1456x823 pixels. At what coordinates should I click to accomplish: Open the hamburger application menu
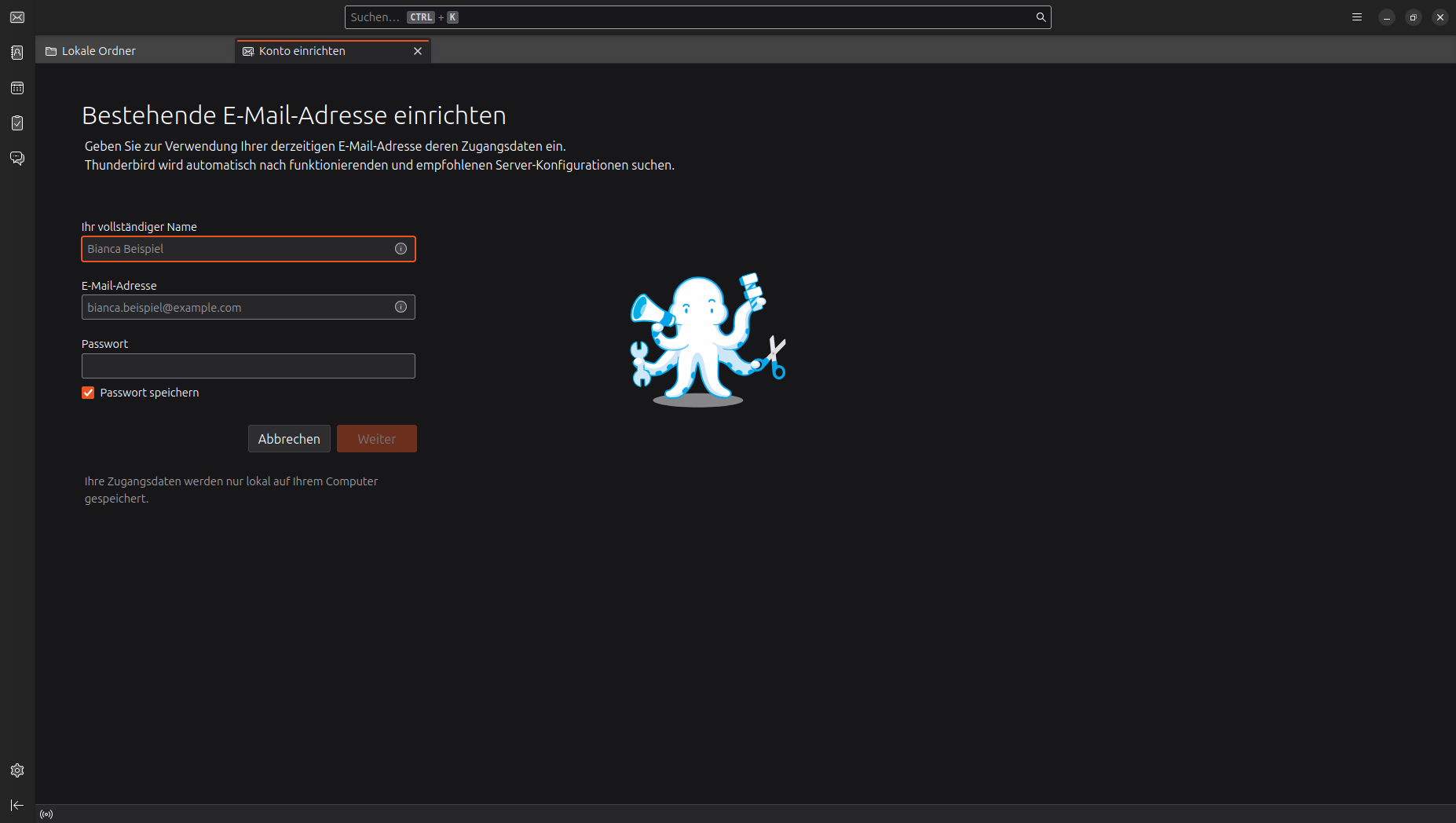1356,17
